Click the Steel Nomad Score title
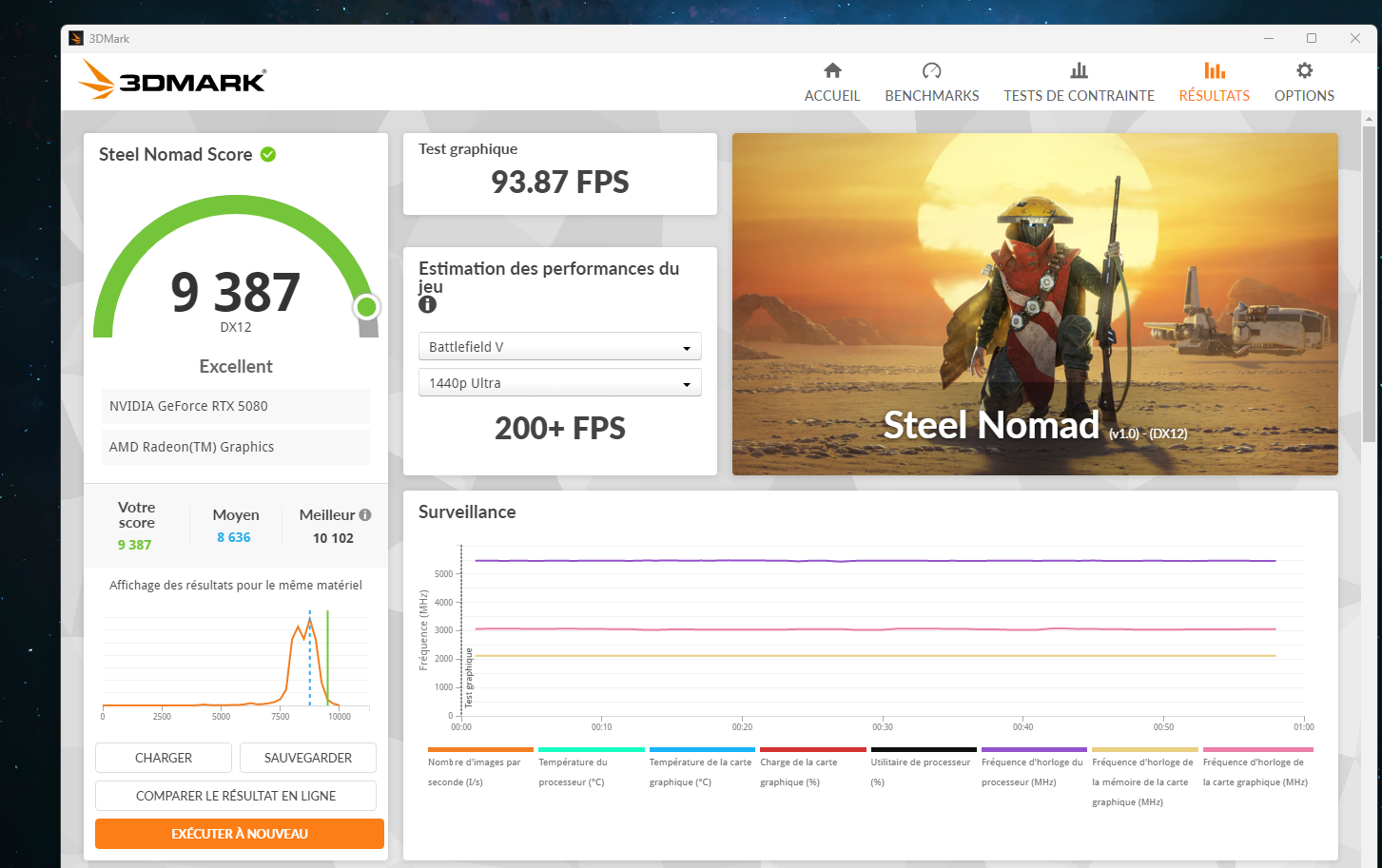 click(176, 154)
